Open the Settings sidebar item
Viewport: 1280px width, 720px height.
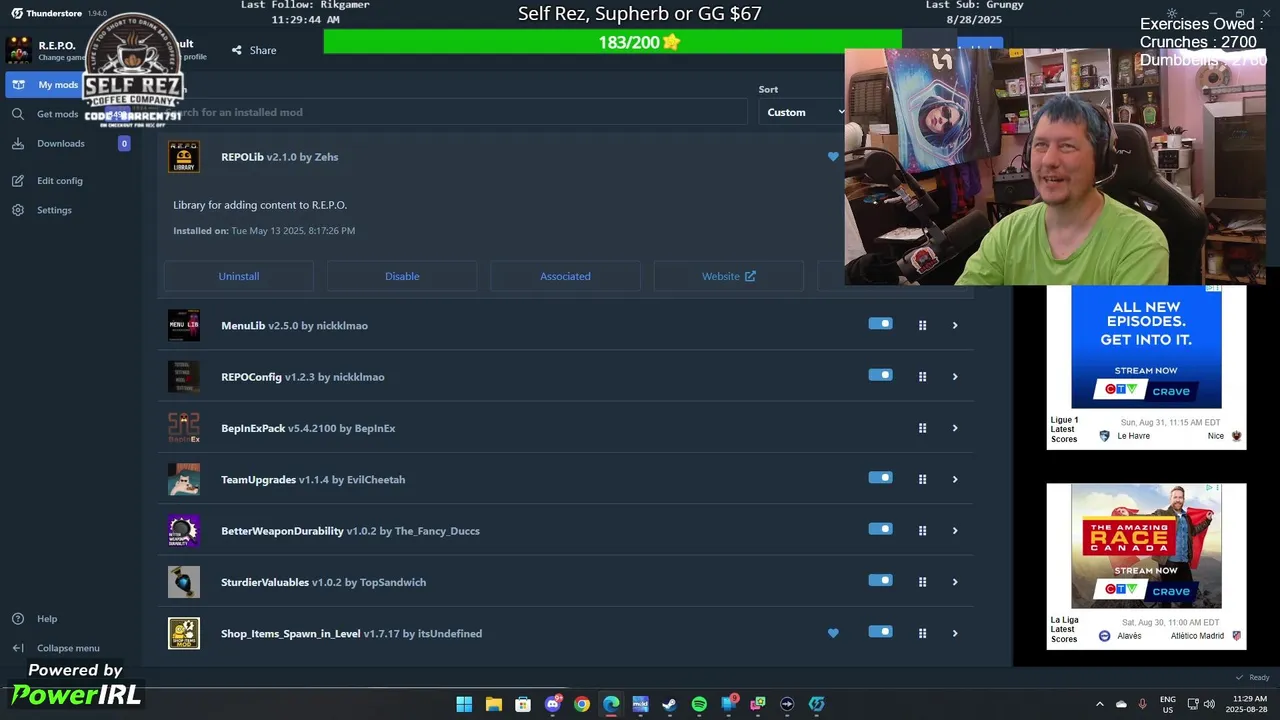[x=54, y=210]
